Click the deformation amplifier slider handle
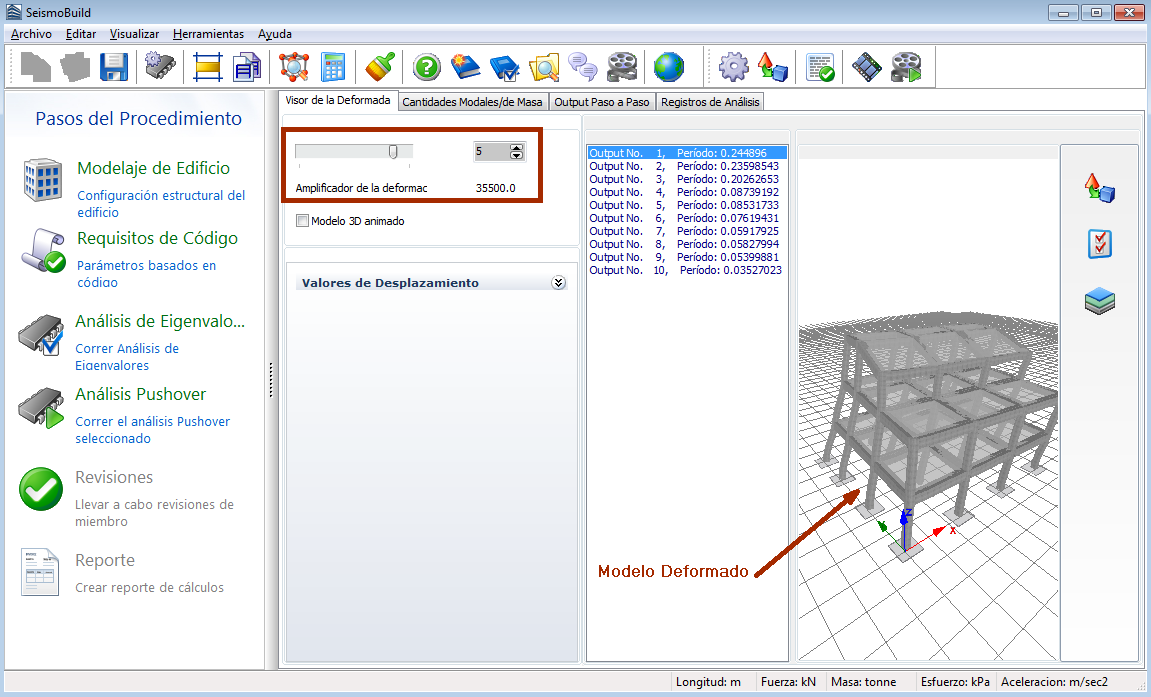Viewport: 1151px width, 697px height. click(x=393, y=151)
